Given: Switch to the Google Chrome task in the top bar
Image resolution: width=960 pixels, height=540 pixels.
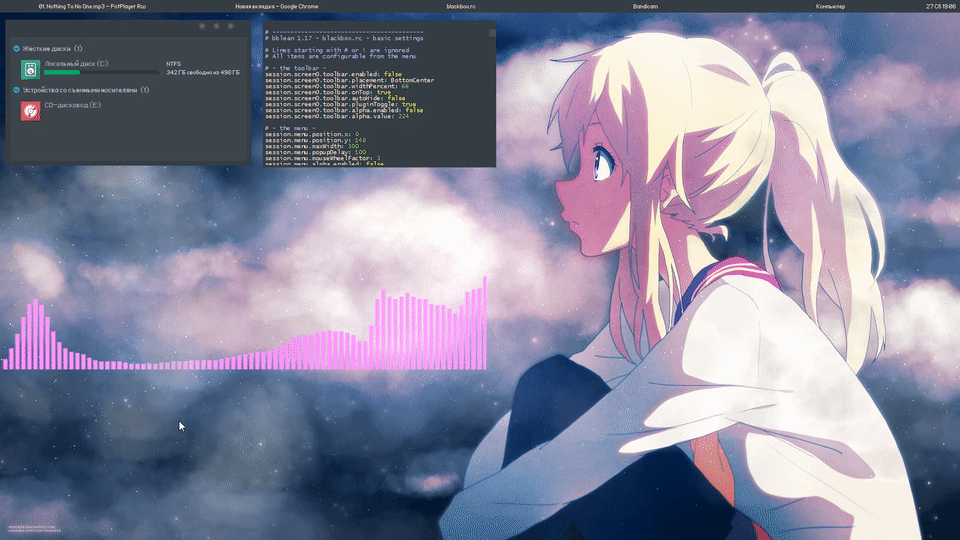Looking at the screenshot, I should 277,6.
